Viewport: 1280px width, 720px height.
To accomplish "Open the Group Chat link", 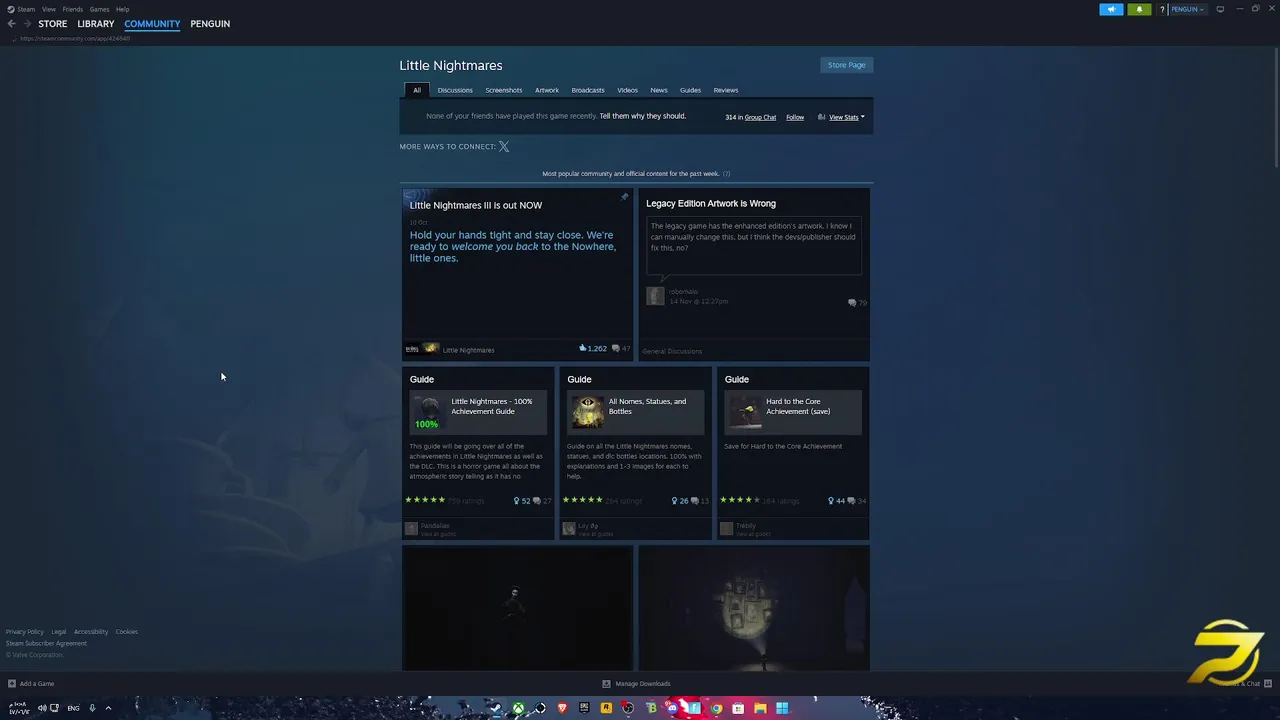I will pos(760,117).
